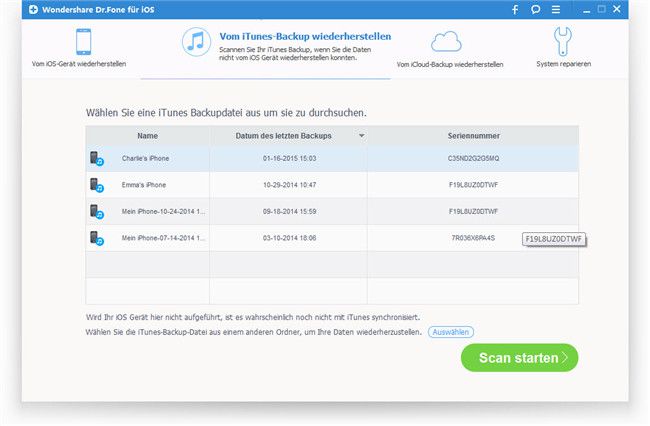
Task: Click device icon for Mein iPhone-10-24-2014
Action: [97, 212]
